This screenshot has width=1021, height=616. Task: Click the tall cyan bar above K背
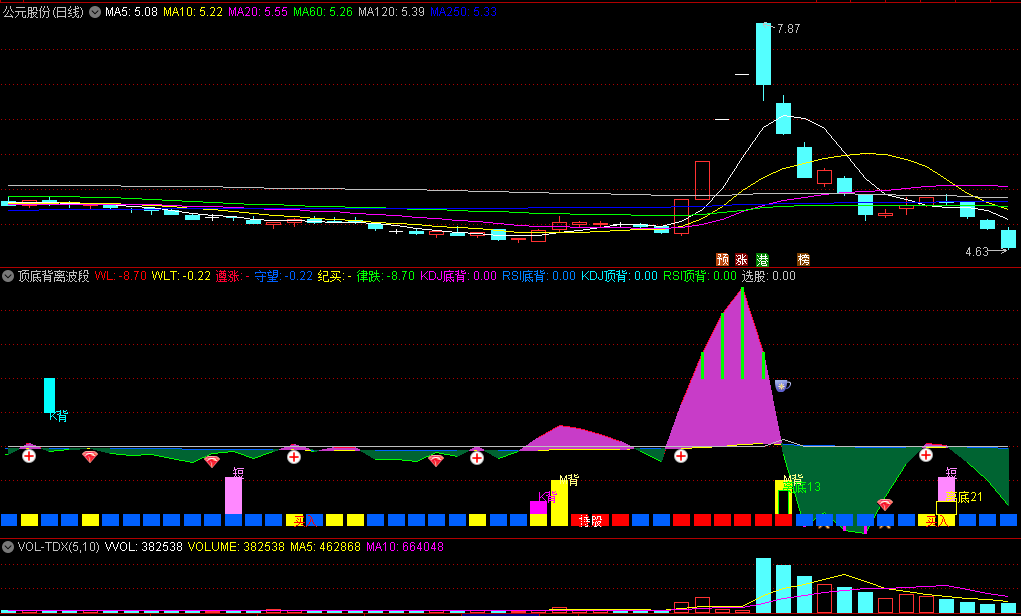(x=49, y=395)
